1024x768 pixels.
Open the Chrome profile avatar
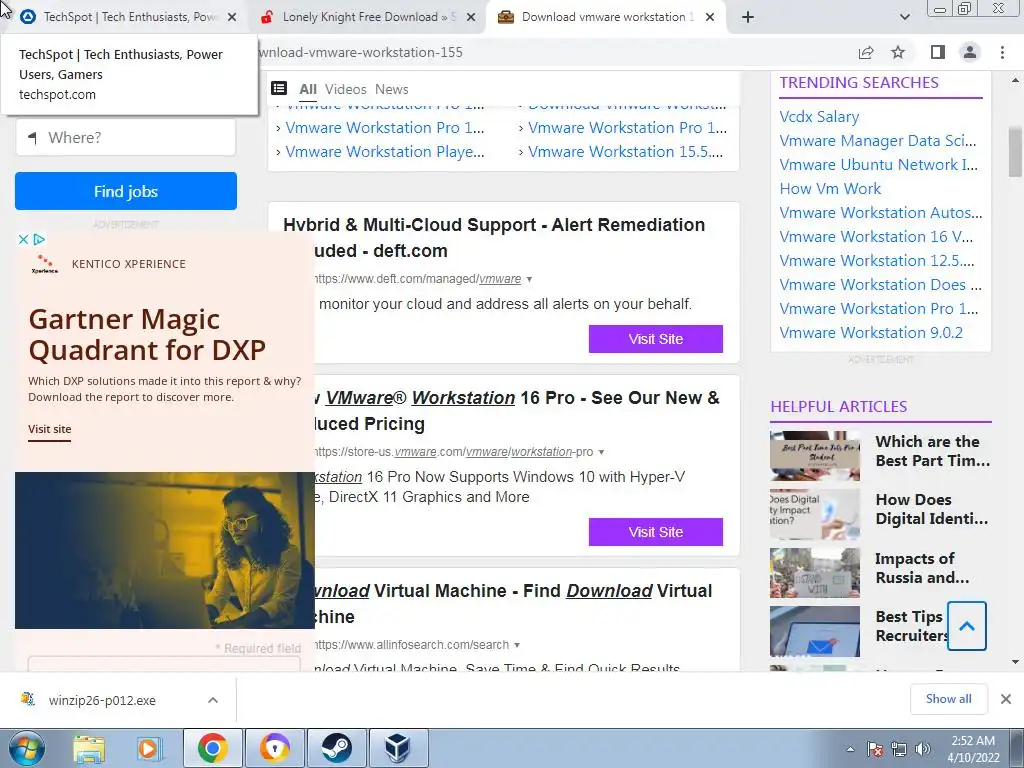pyautogui.click(x=970, y=52)
